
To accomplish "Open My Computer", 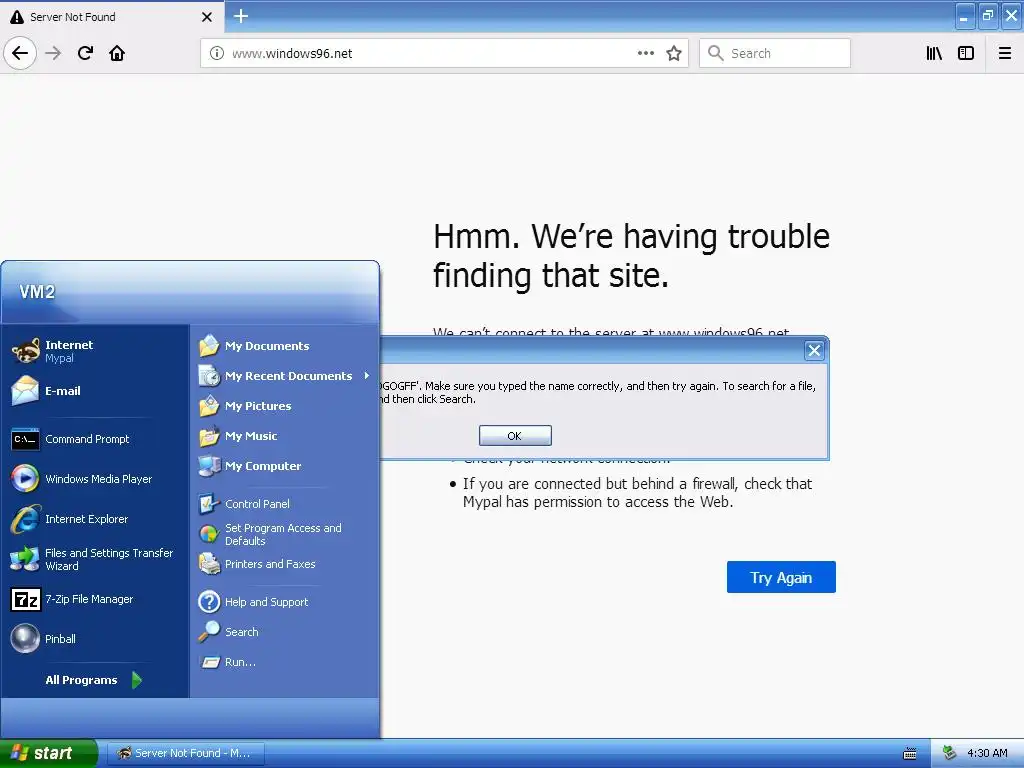I will [x=285, y=466].
